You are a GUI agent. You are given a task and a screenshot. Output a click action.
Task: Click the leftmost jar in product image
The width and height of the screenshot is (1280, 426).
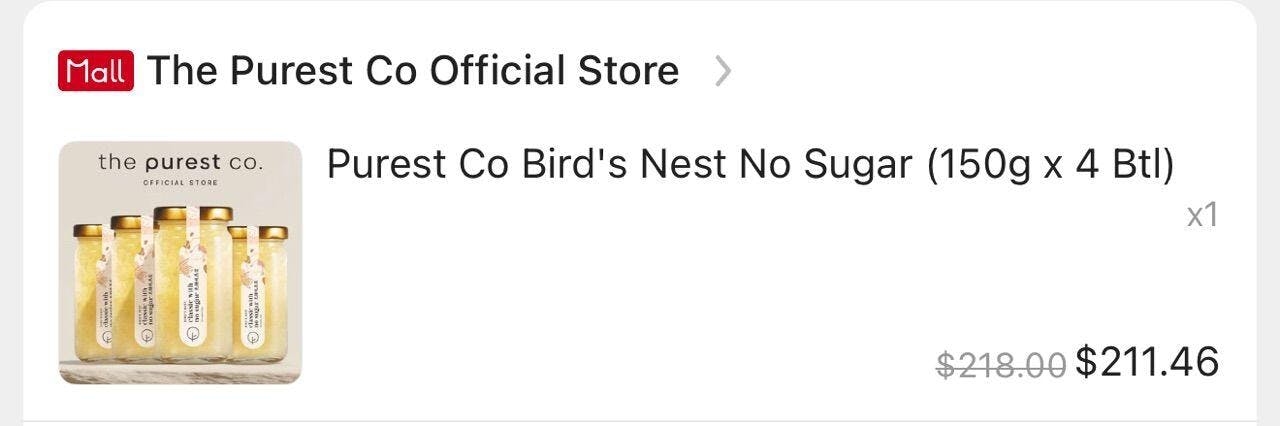click(x=90, y=295)
